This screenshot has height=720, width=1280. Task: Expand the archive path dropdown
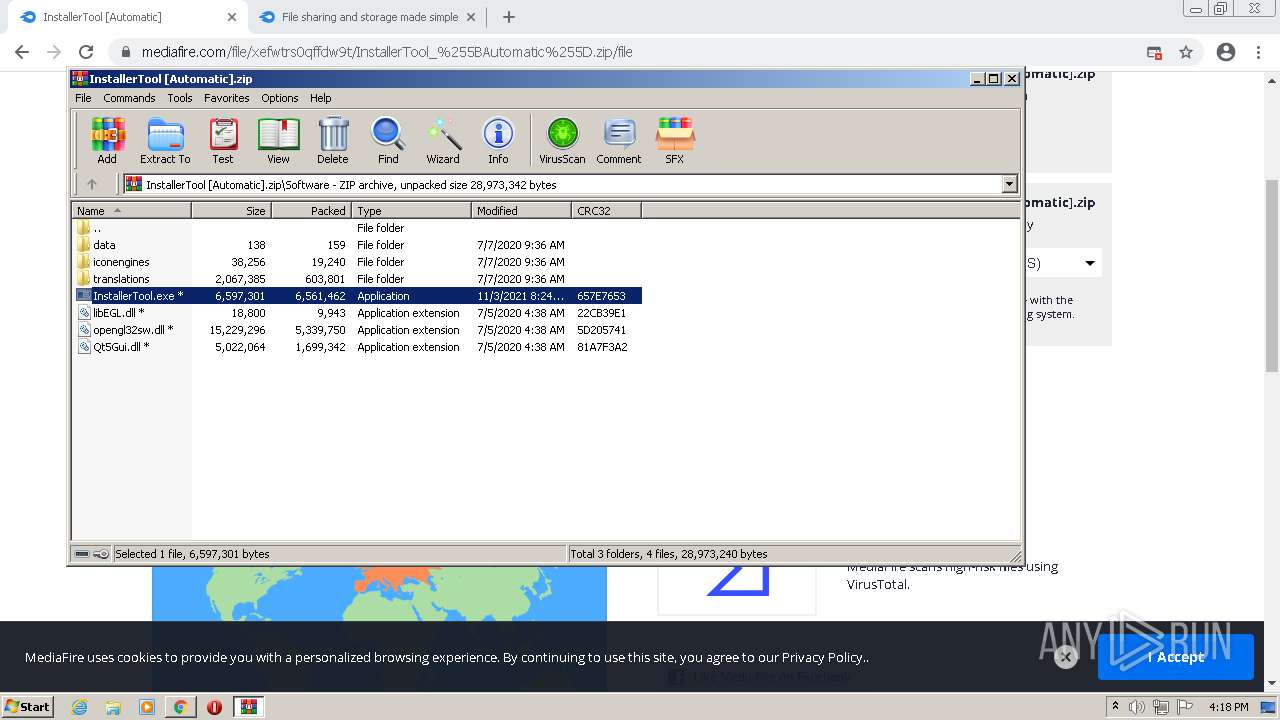coord(1009,184)
